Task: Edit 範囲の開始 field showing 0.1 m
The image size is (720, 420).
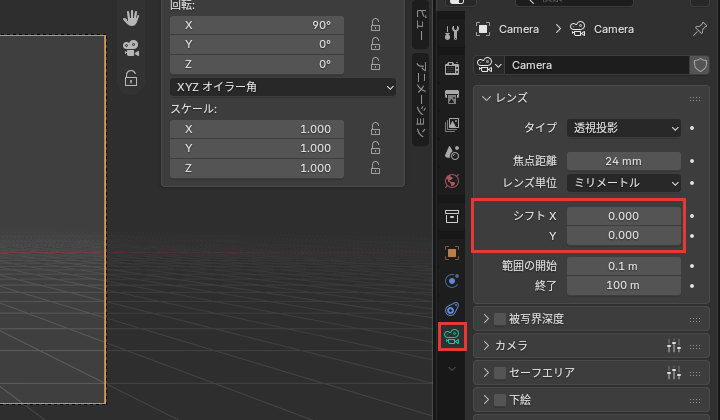Action: pos(624,266)
